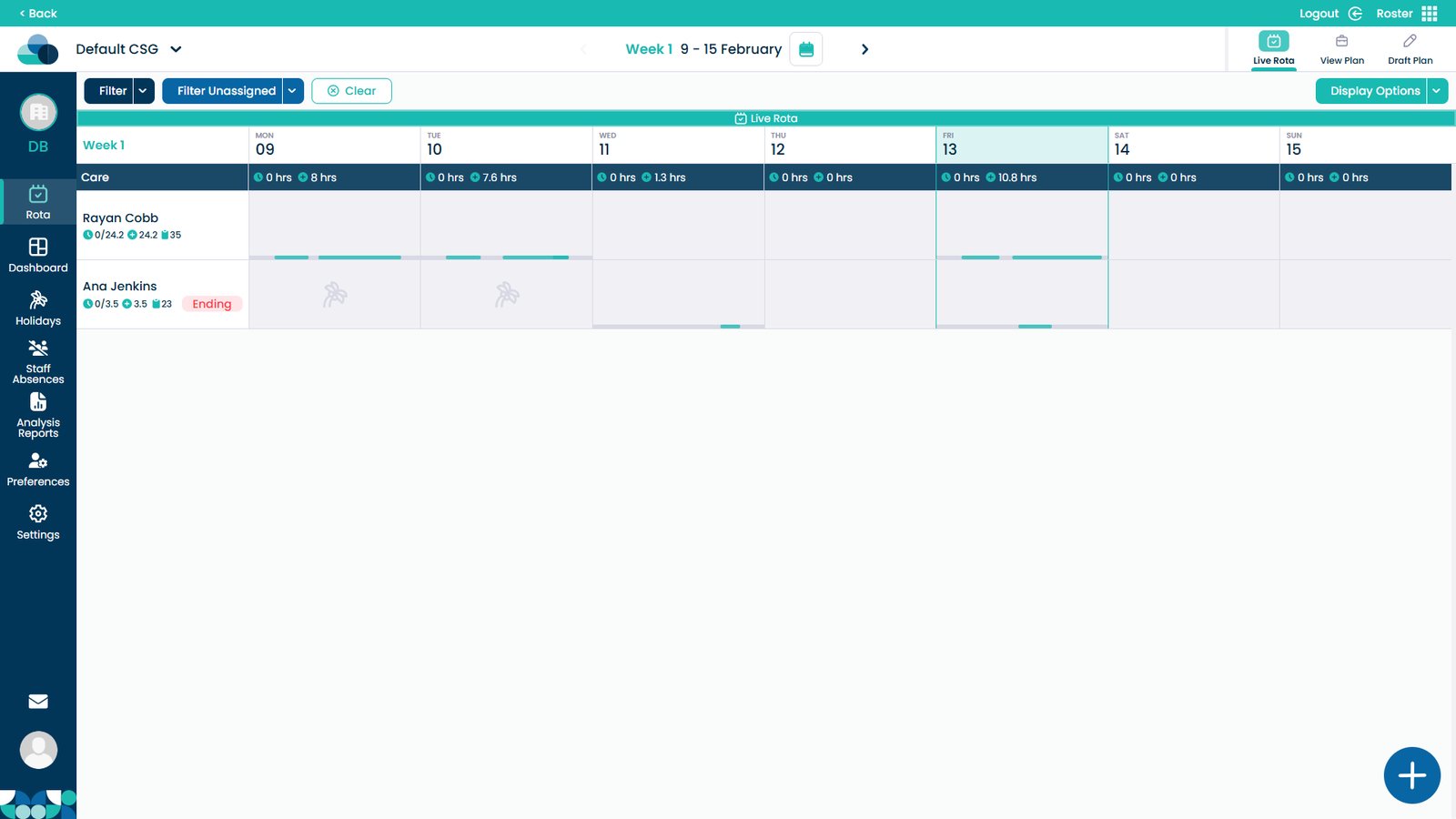Click Ana Jenkins's Tuesday holiday icon
This screenshot has height=819, width=1456.
[x=507, y=294]
